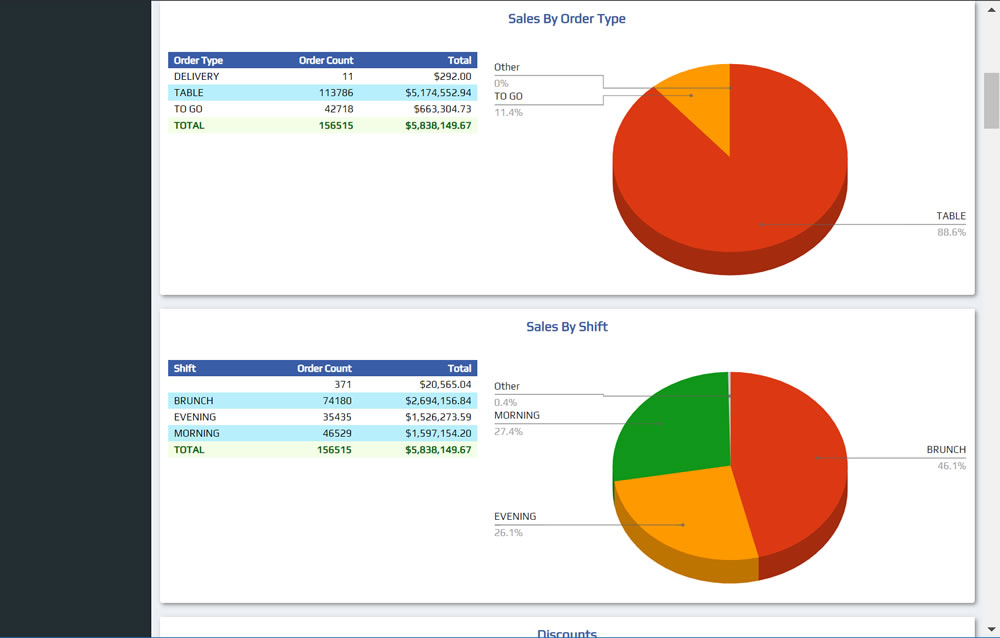The width and height of the screenshot is (1000, 638).
Task: Click the TABLE pie chart label
Action: pyautogui.click(x=951, y=216)
